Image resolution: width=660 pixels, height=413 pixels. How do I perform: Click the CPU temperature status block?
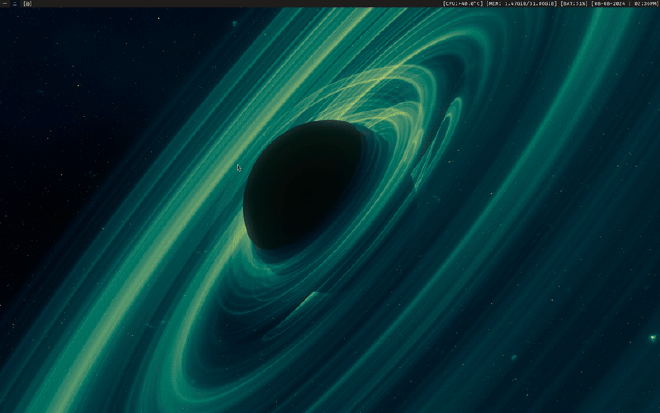click(463, 4)
